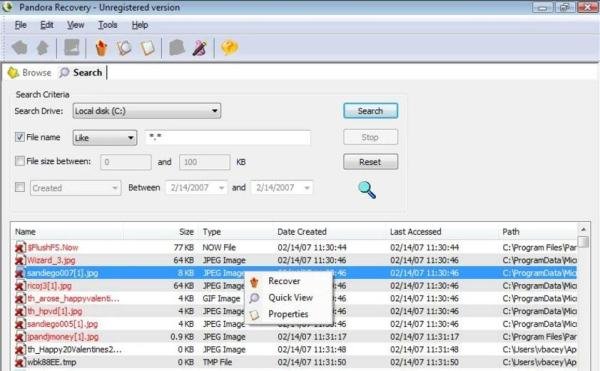This screenshot has height=371, width=600.
Task: Open the Created date-type dropdown
Action: tap(75, 188)
